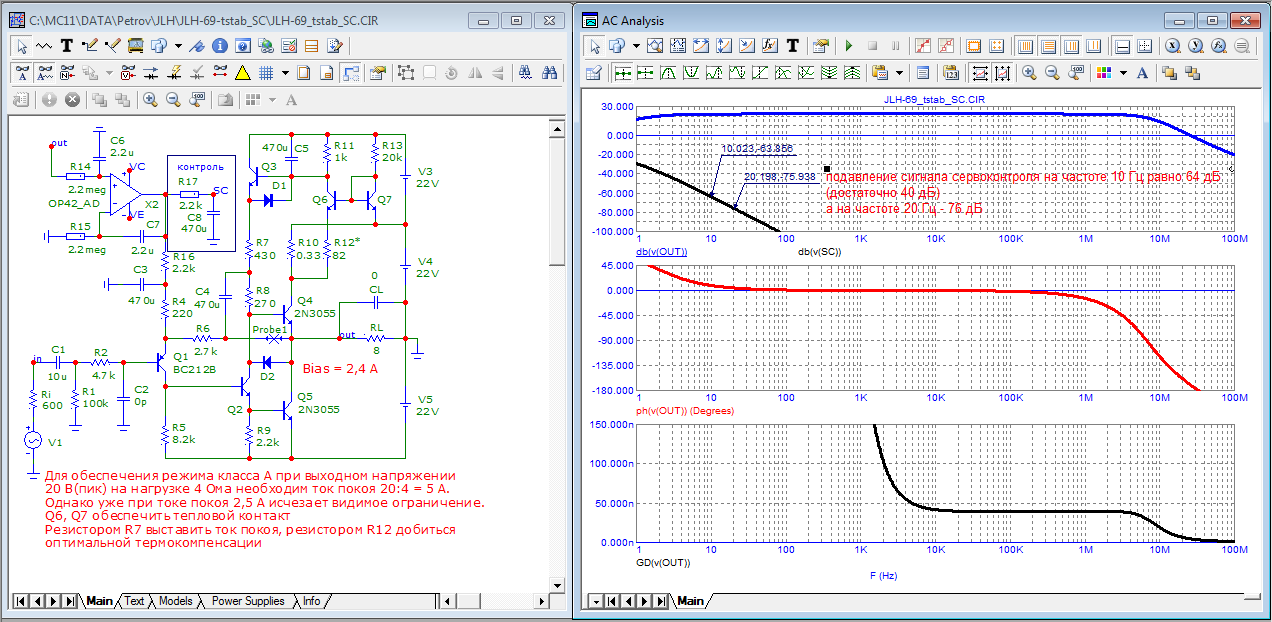Image resolution: width=1272 pixels, height=622 pixels.
Task: Click the Info mode blue icon
Action: [x=218, y=46]
